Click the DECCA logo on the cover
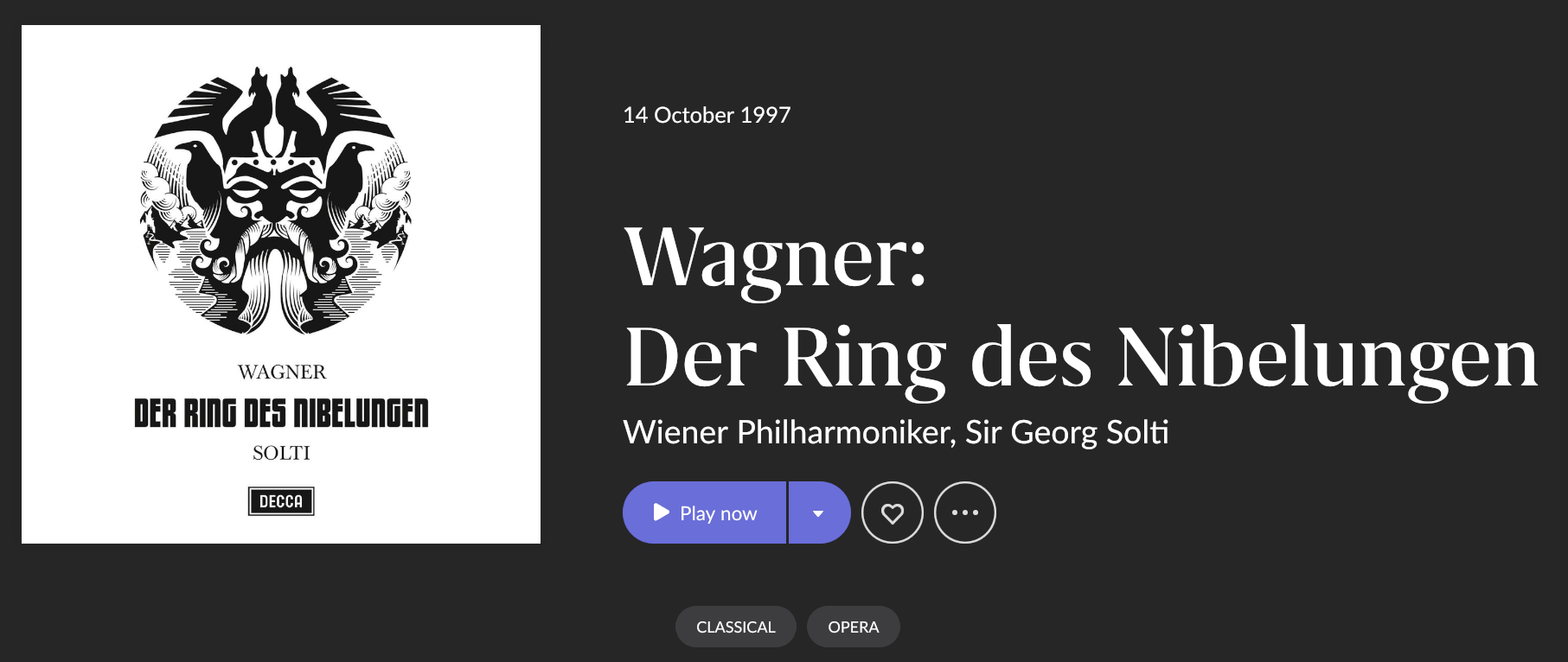Screen dimensions: 1568x662 pos(281,501)
